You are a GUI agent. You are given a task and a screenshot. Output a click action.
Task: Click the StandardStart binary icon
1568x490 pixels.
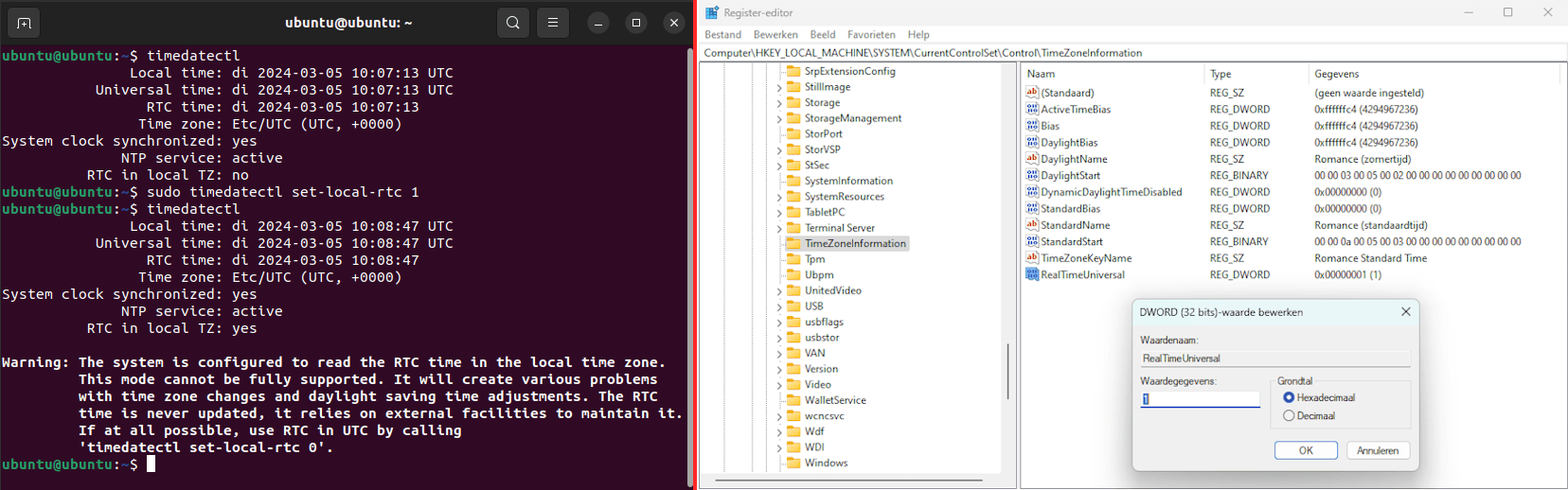(1032, 241)
